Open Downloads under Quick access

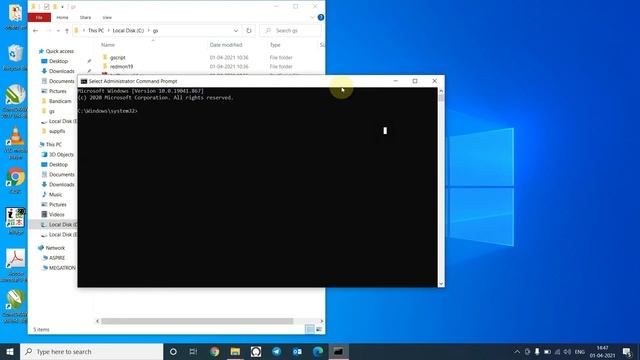tap(62, 71)
